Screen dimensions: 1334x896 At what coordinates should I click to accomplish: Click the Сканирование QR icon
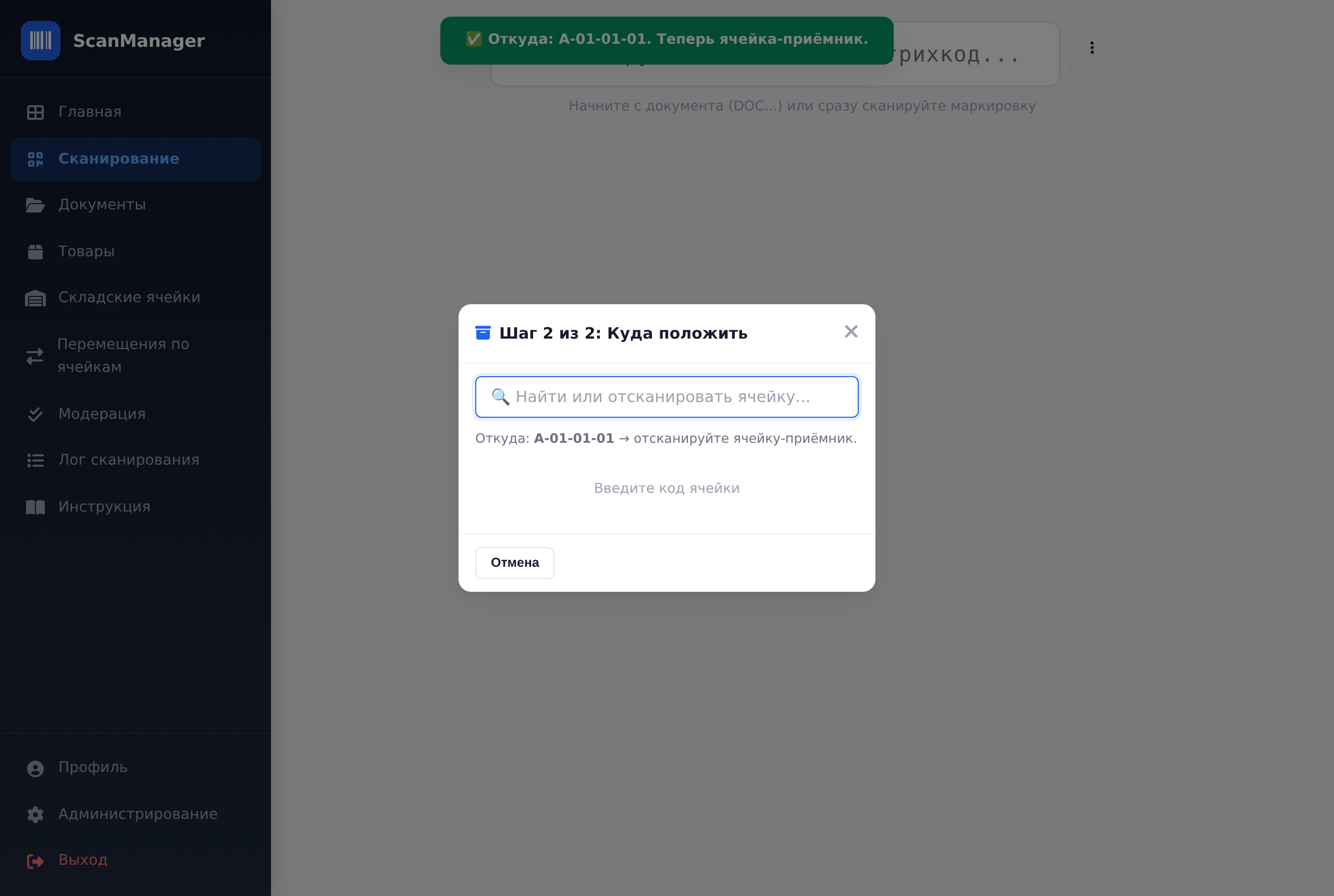coord(35,159)
